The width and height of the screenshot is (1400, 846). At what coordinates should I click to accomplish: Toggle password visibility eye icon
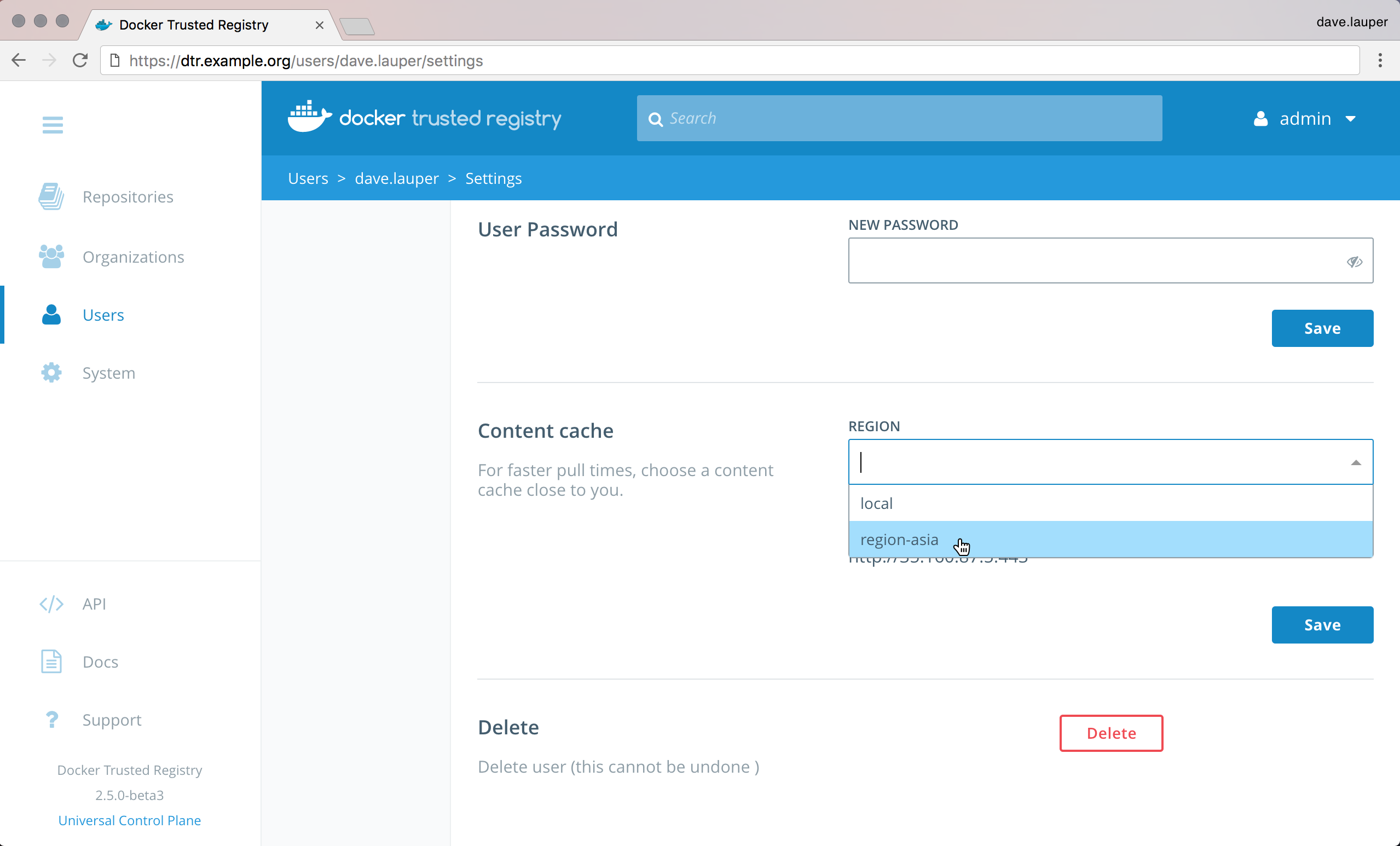point(1354,262)
